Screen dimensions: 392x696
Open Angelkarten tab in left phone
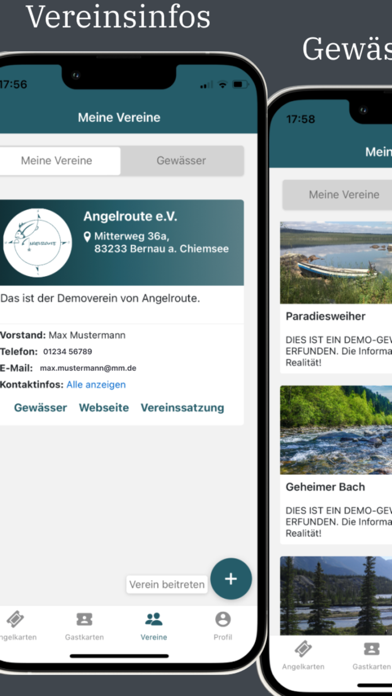[x=17, y=626]
